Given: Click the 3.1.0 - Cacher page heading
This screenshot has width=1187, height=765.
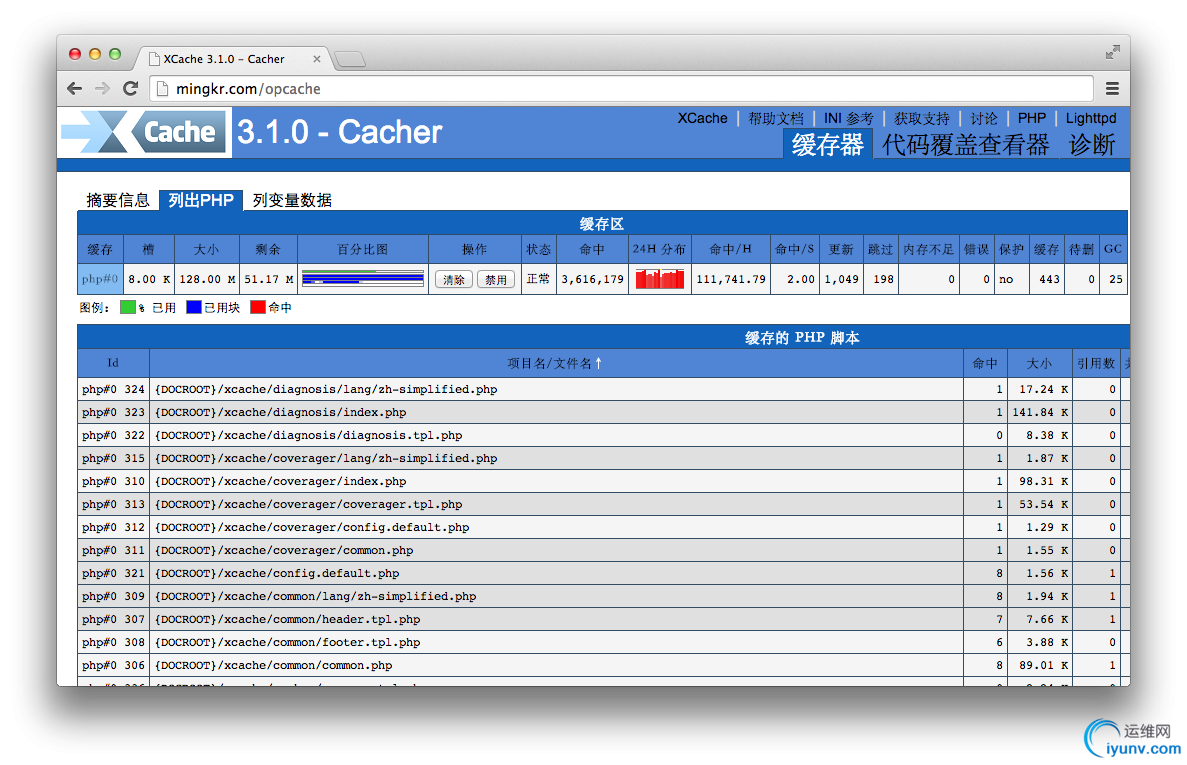Looking at the screenshot, I should pos(340,132).
